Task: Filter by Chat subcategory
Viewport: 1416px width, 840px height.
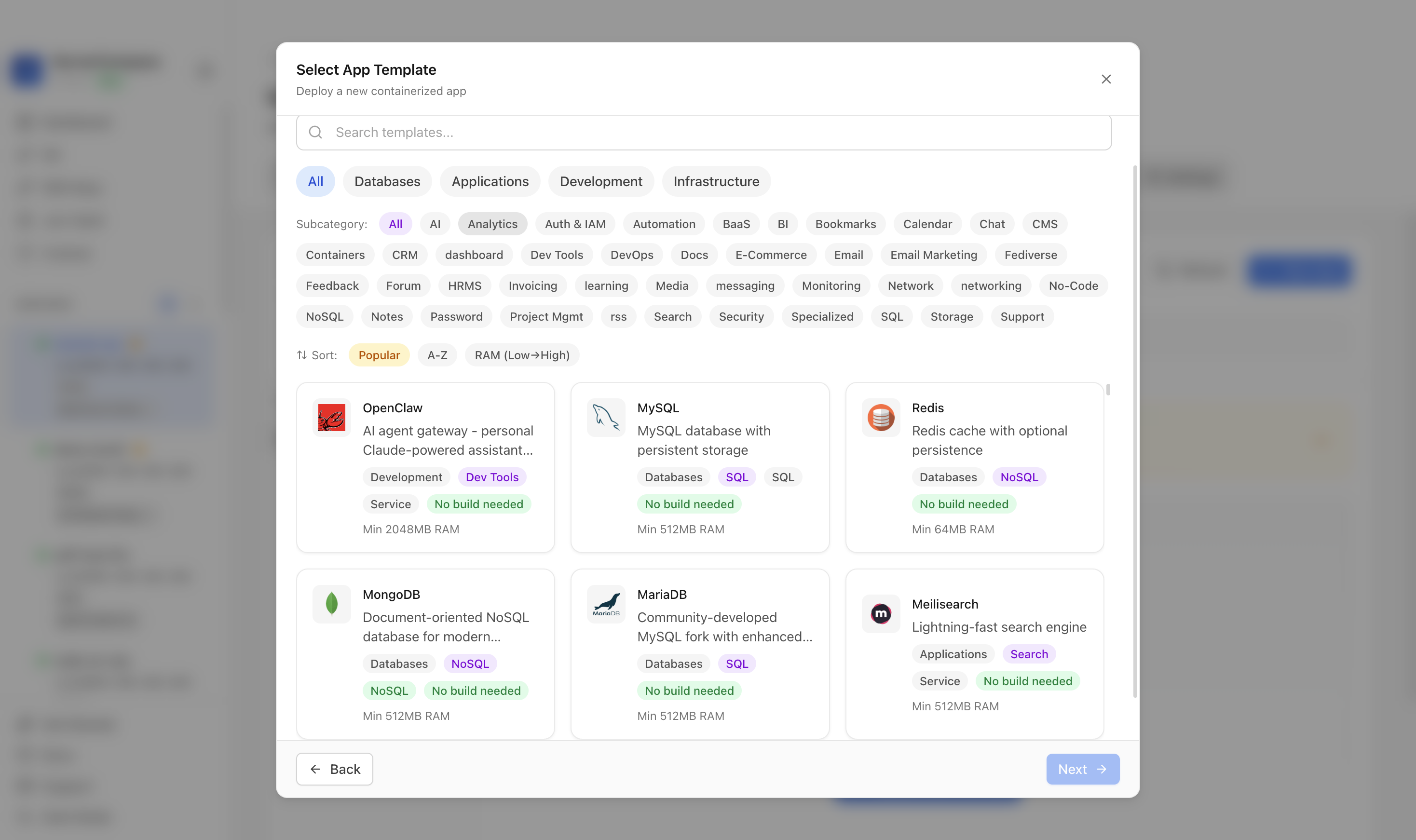Action: (x=992, y=224)
